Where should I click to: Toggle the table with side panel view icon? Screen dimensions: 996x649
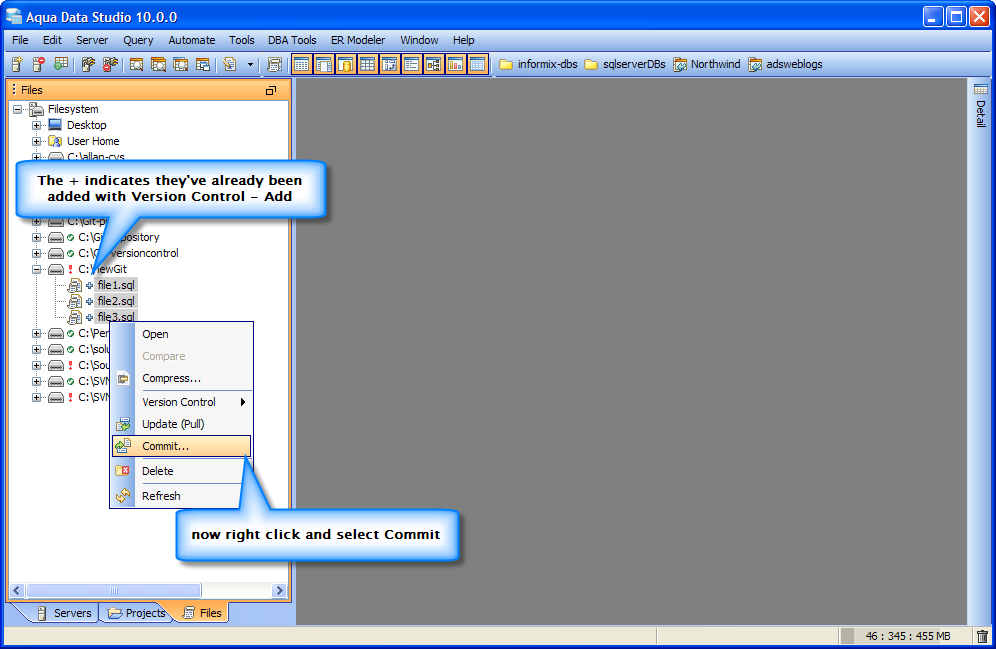click(324, 64)
